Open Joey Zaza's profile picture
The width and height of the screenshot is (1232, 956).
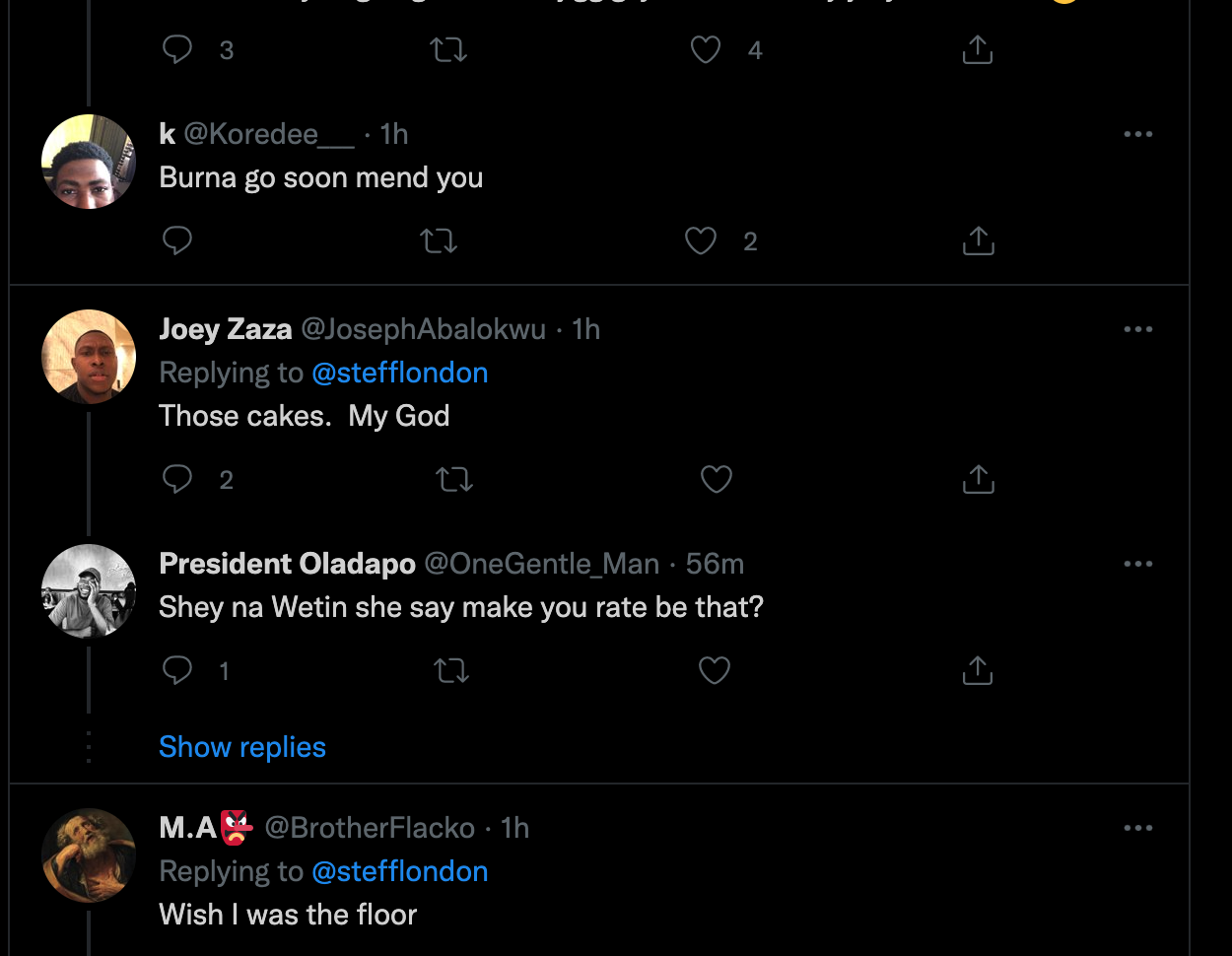[x=89, y=357]
